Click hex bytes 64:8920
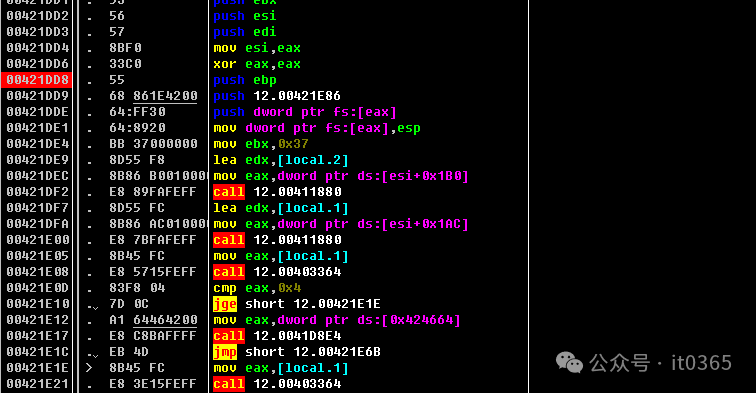 (x=137, y=128)
